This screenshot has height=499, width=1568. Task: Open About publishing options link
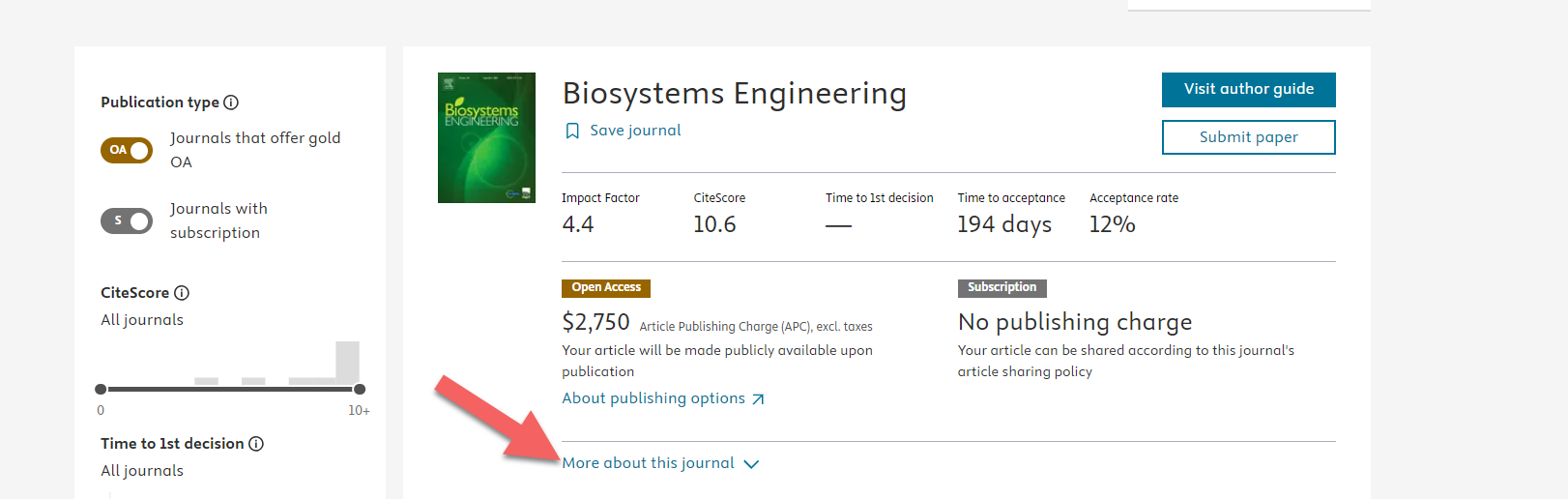click(653, 398)
